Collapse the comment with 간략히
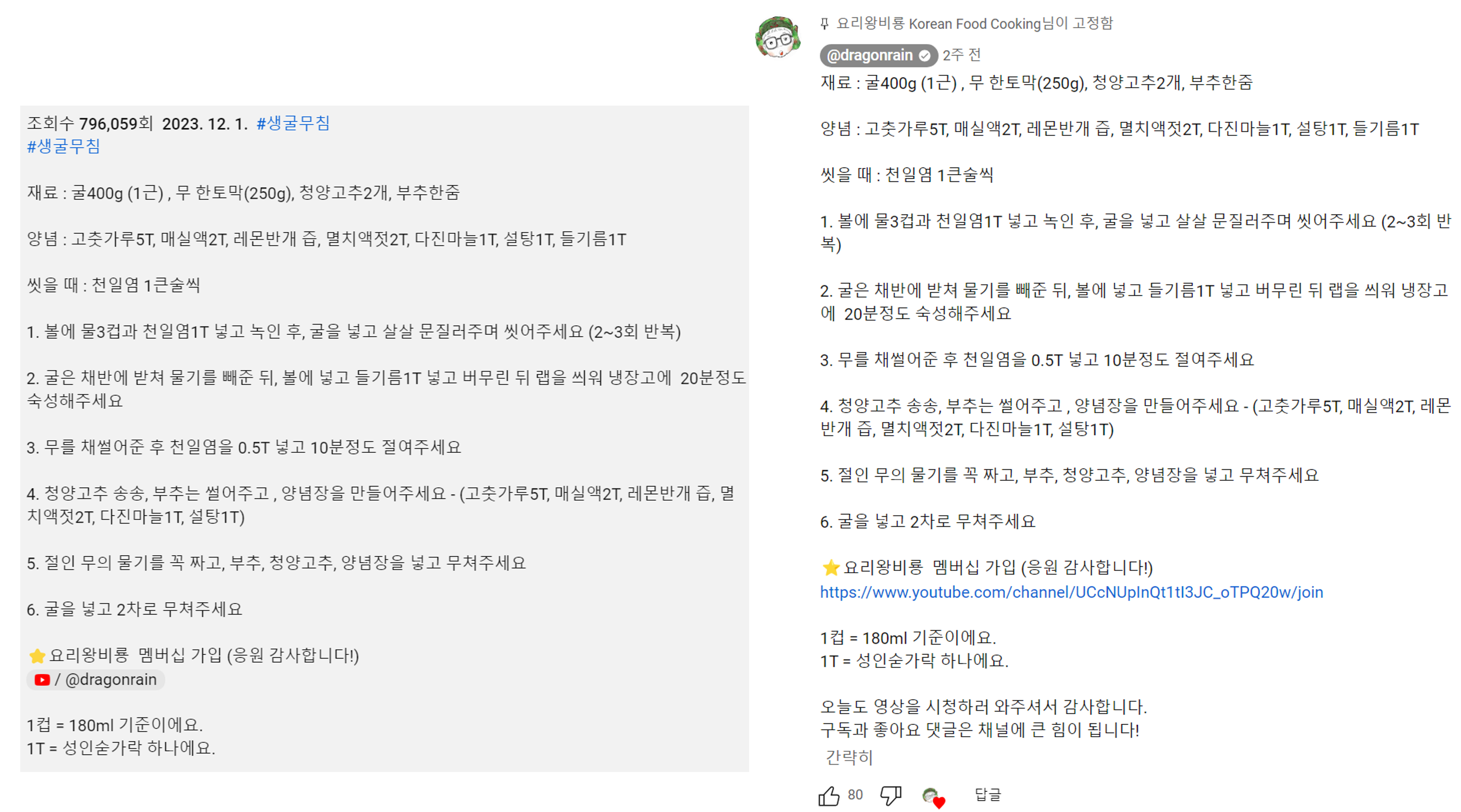 pyautogui.click(x=848, y=757)
